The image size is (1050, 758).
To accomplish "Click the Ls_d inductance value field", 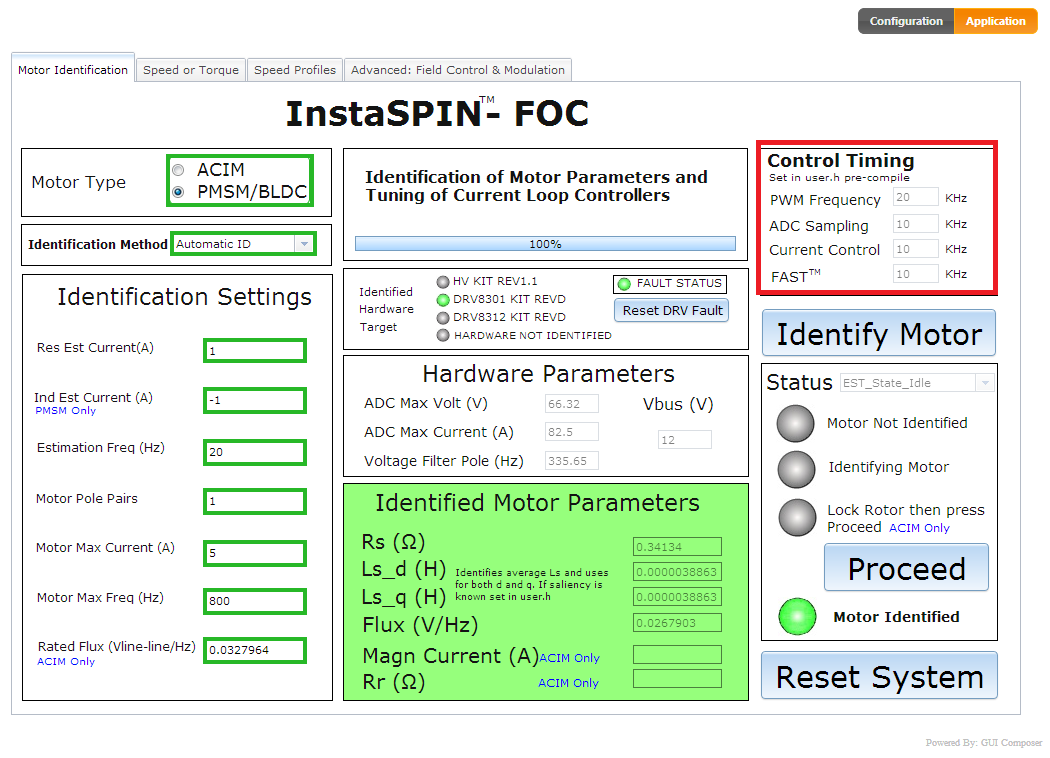I will click(x=677, y=572).
